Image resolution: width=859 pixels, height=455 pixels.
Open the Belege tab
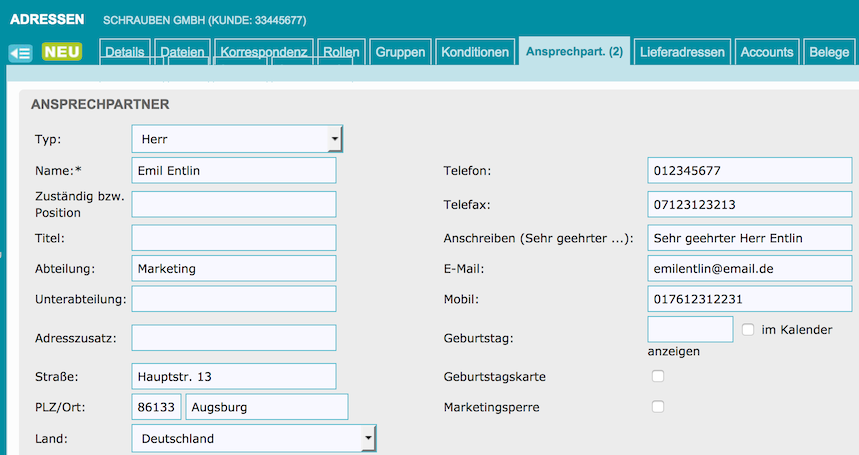click(829, 52)
